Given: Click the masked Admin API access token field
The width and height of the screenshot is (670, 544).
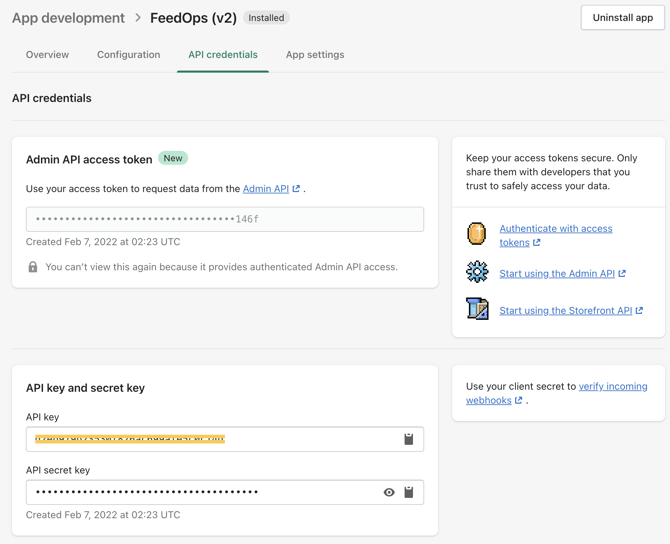Looking at the screenshot, I should pos(225,219).
